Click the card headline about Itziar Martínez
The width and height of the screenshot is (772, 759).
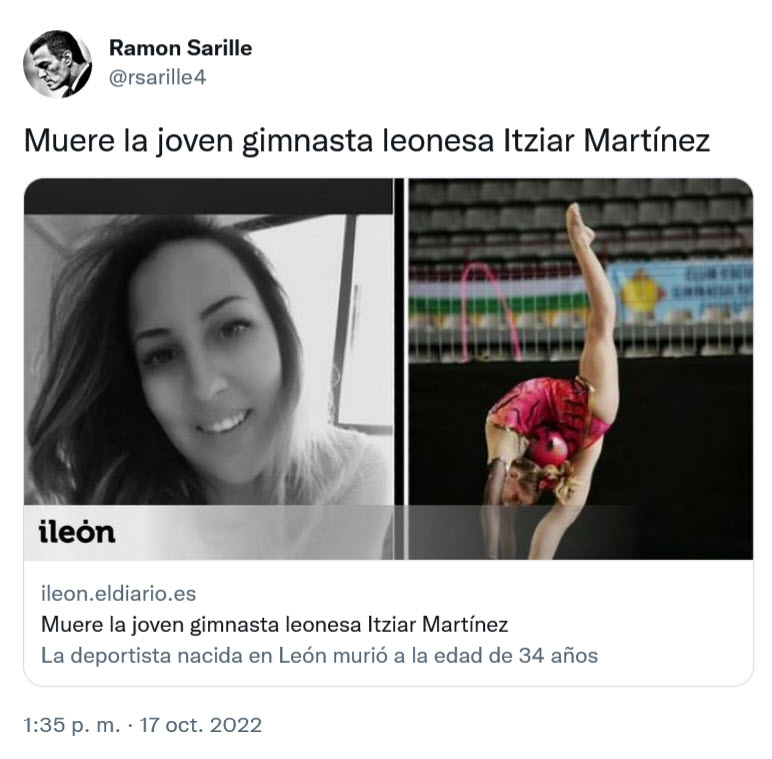[274, 625]
